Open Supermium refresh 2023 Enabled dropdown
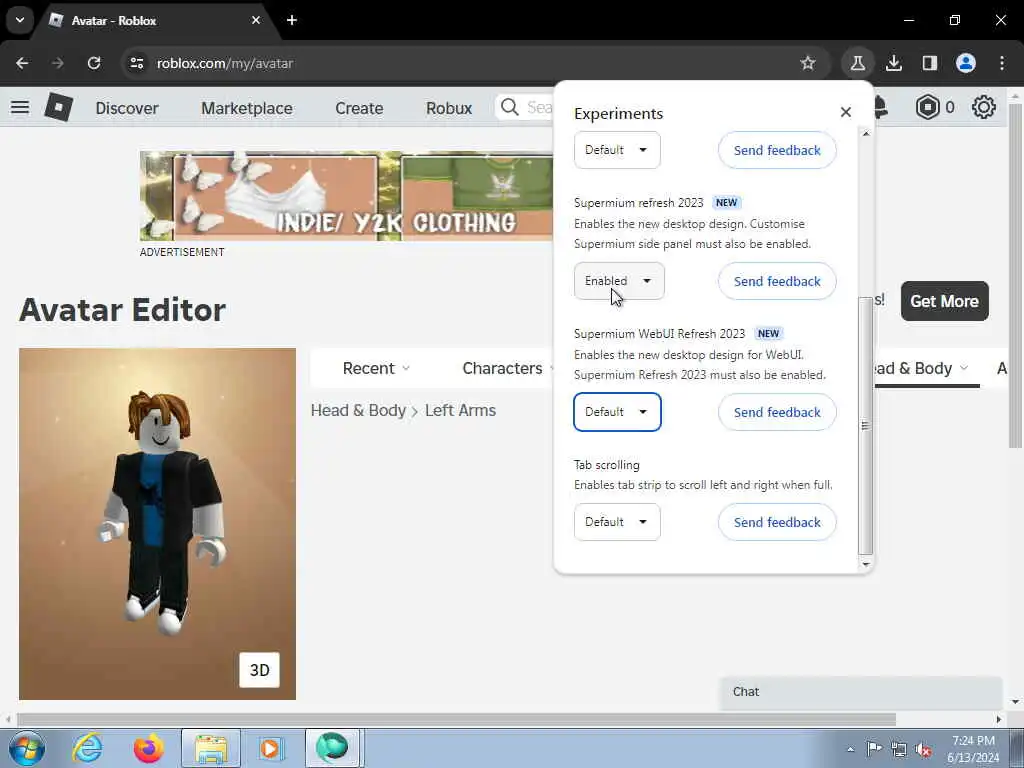The width and height of the screenshot is (1024, 768). click(619, 281)
